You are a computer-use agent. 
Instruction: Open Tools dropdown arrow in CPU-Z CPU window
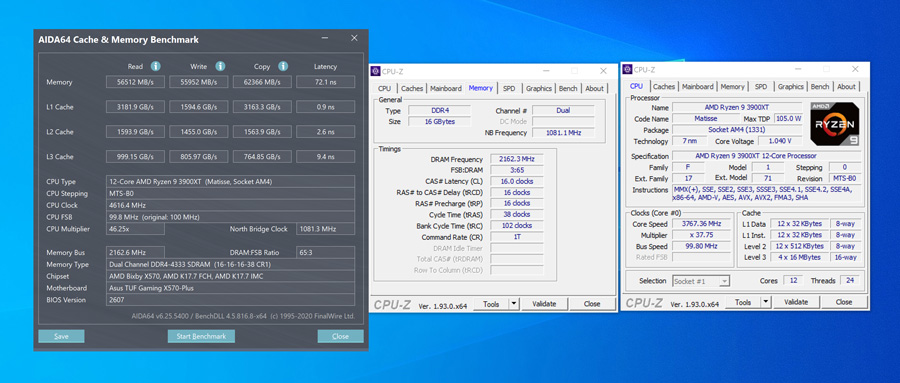click(x=766, y=302)
